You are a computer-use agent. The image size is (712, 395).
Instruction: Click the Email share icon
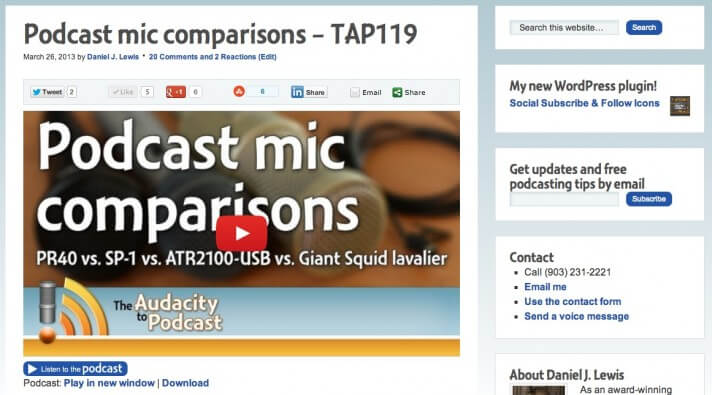pyautogui.click(x=355, y=93)
